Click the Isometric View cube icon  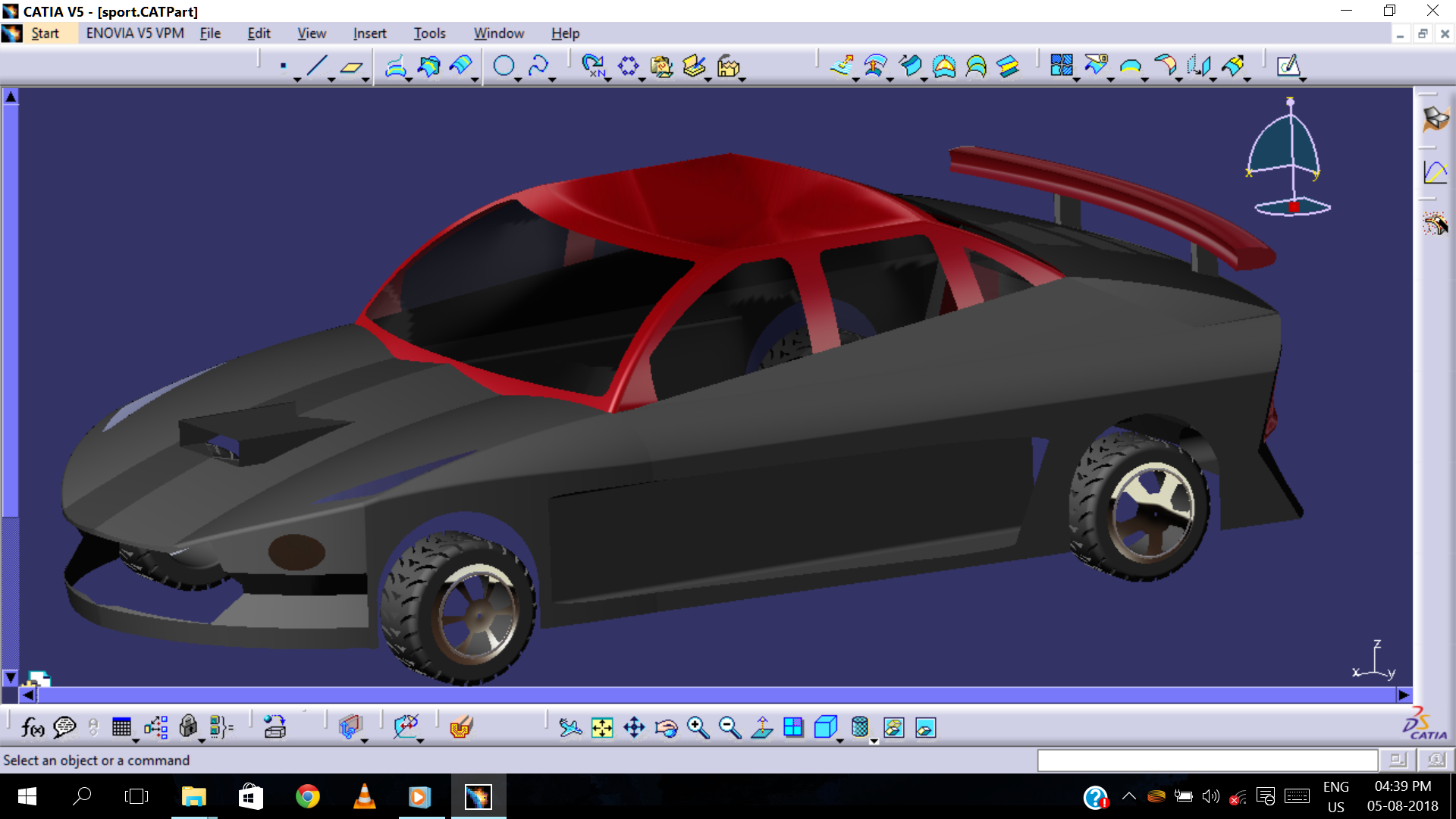pyautogui.click(x=825, y=727)
